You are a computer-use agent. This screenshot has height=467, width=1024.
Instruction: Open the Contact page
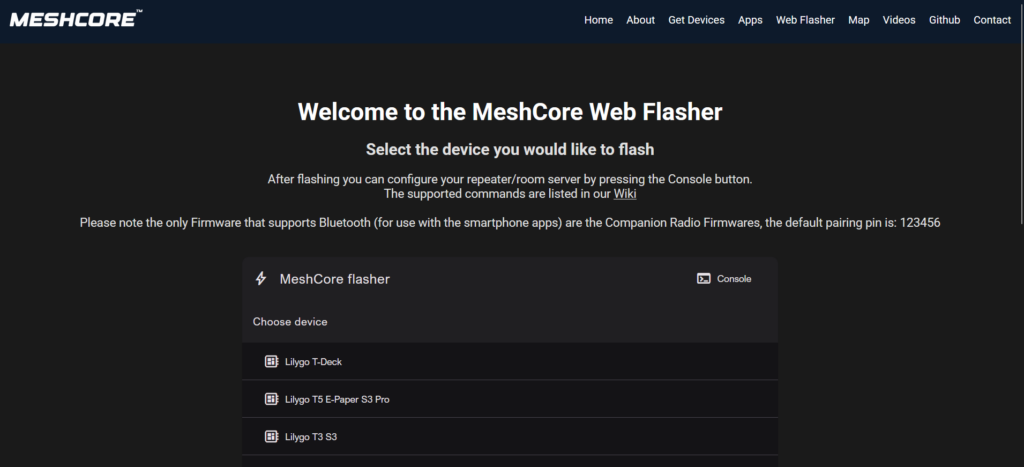coord(992,20)
